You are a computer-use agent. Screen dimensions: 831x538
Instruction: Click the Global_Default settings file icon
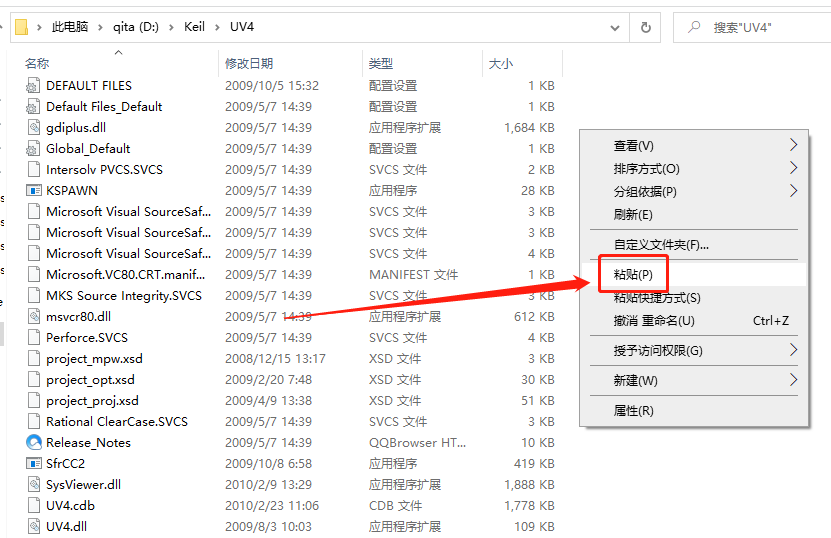click(x=33, y=148)
